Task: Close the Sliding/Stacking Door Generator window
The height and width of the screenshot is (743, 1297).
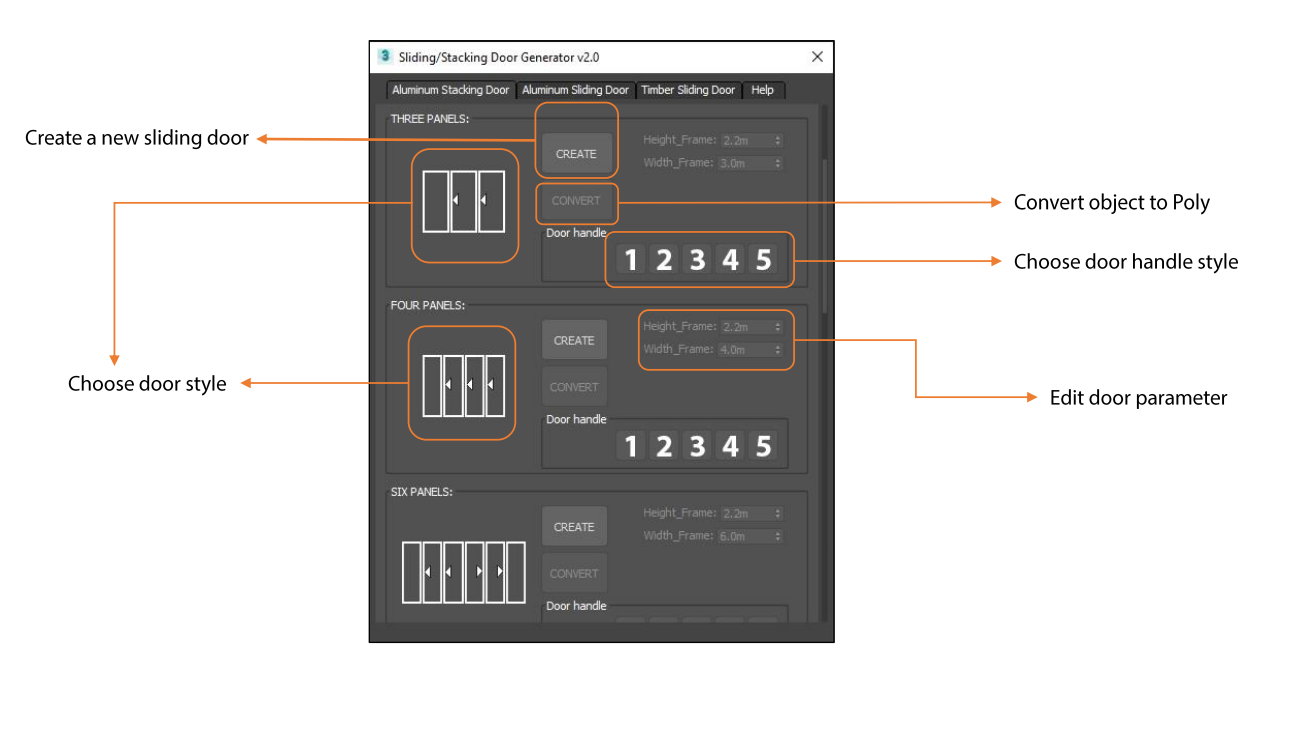Action: [817, 57]
